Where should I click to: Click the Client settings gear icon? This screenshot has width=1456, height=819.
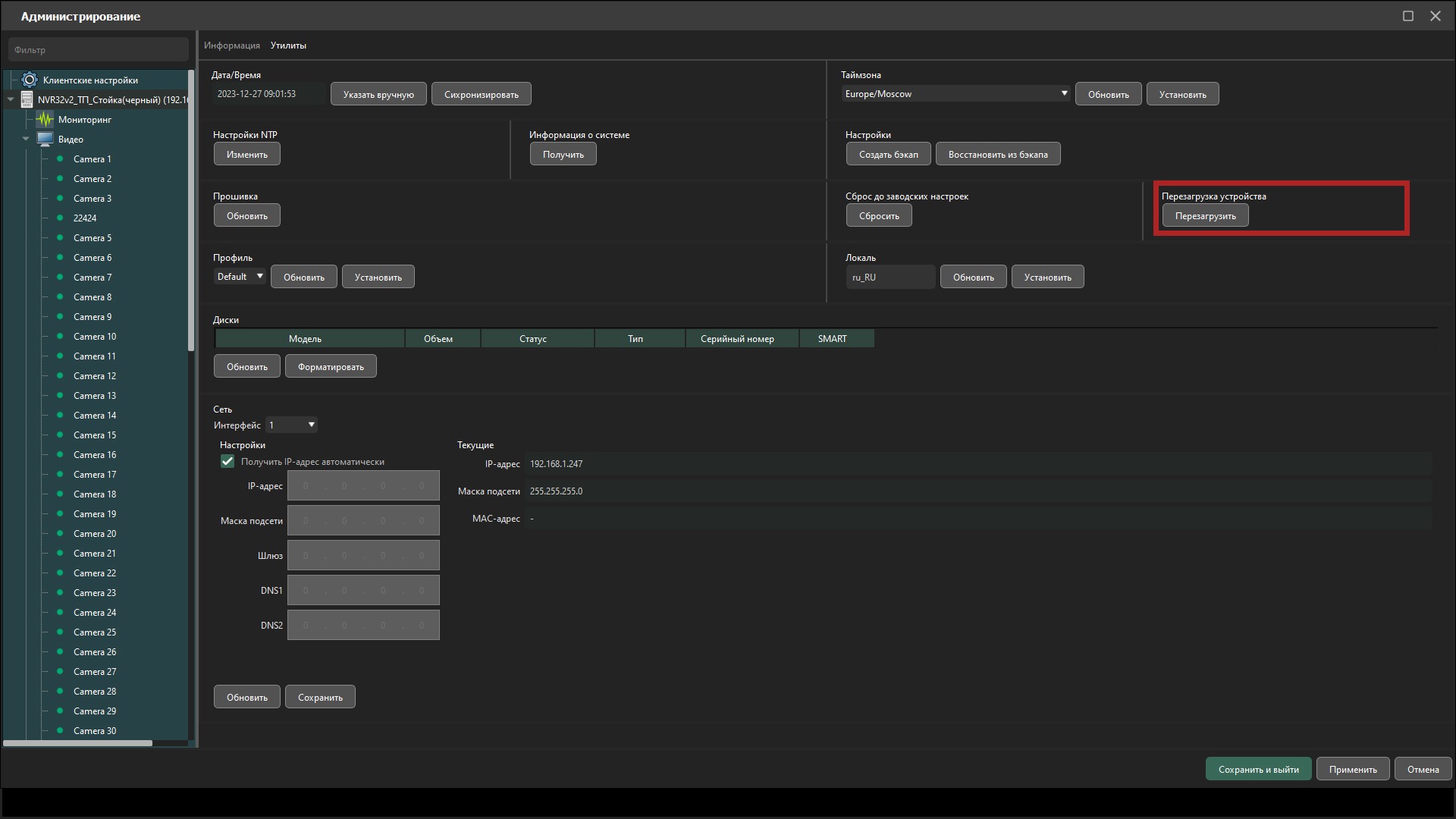click(x=30, y=80)
